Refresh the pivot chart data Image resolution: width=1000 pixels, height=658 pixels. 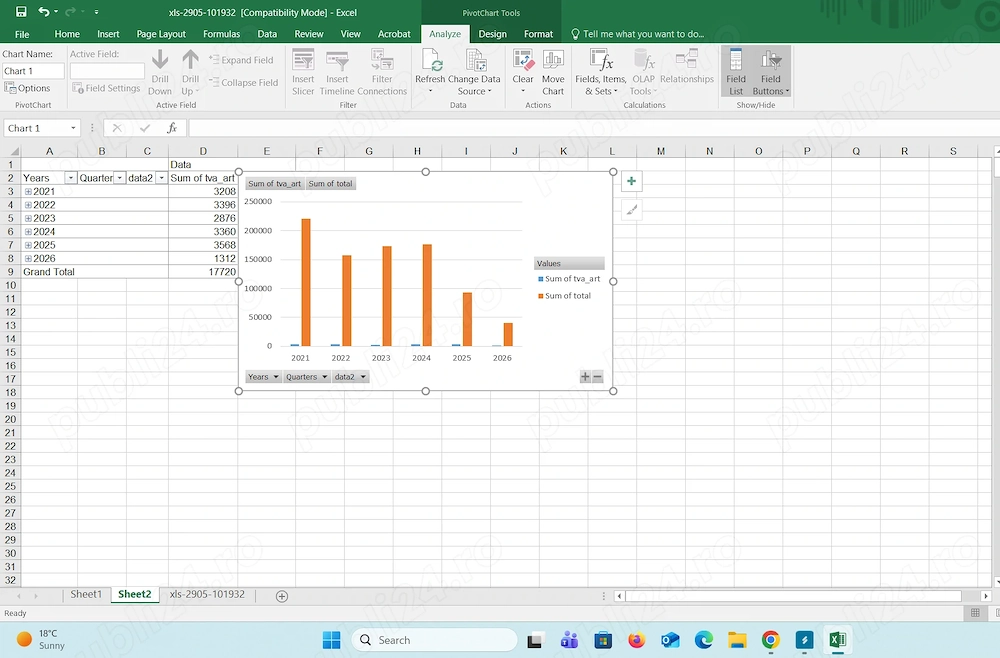pos(430,72)
